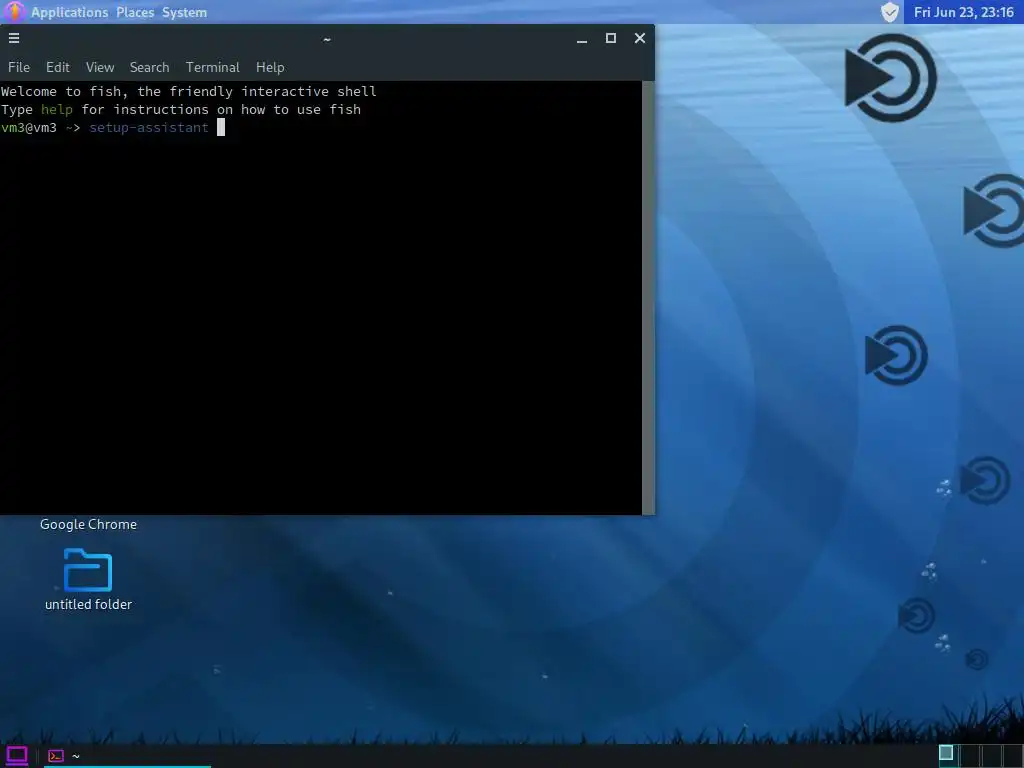
Task: Open the terminal hamburger menu icon
Action: [14, 38]
